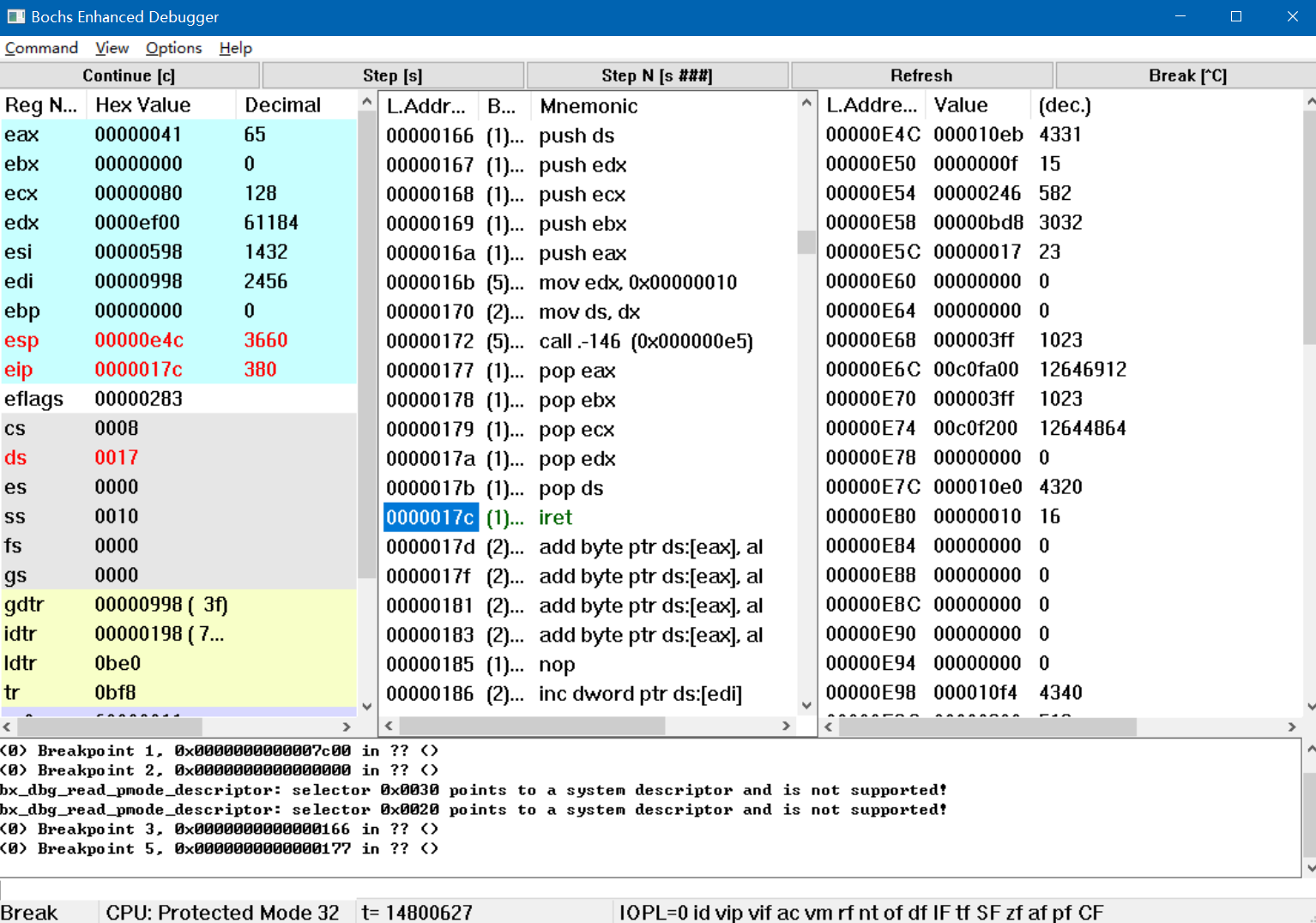Select the ecx register row
This screenshot has height=923, width=1316.
pyautogui.click(x=178, y=193)
